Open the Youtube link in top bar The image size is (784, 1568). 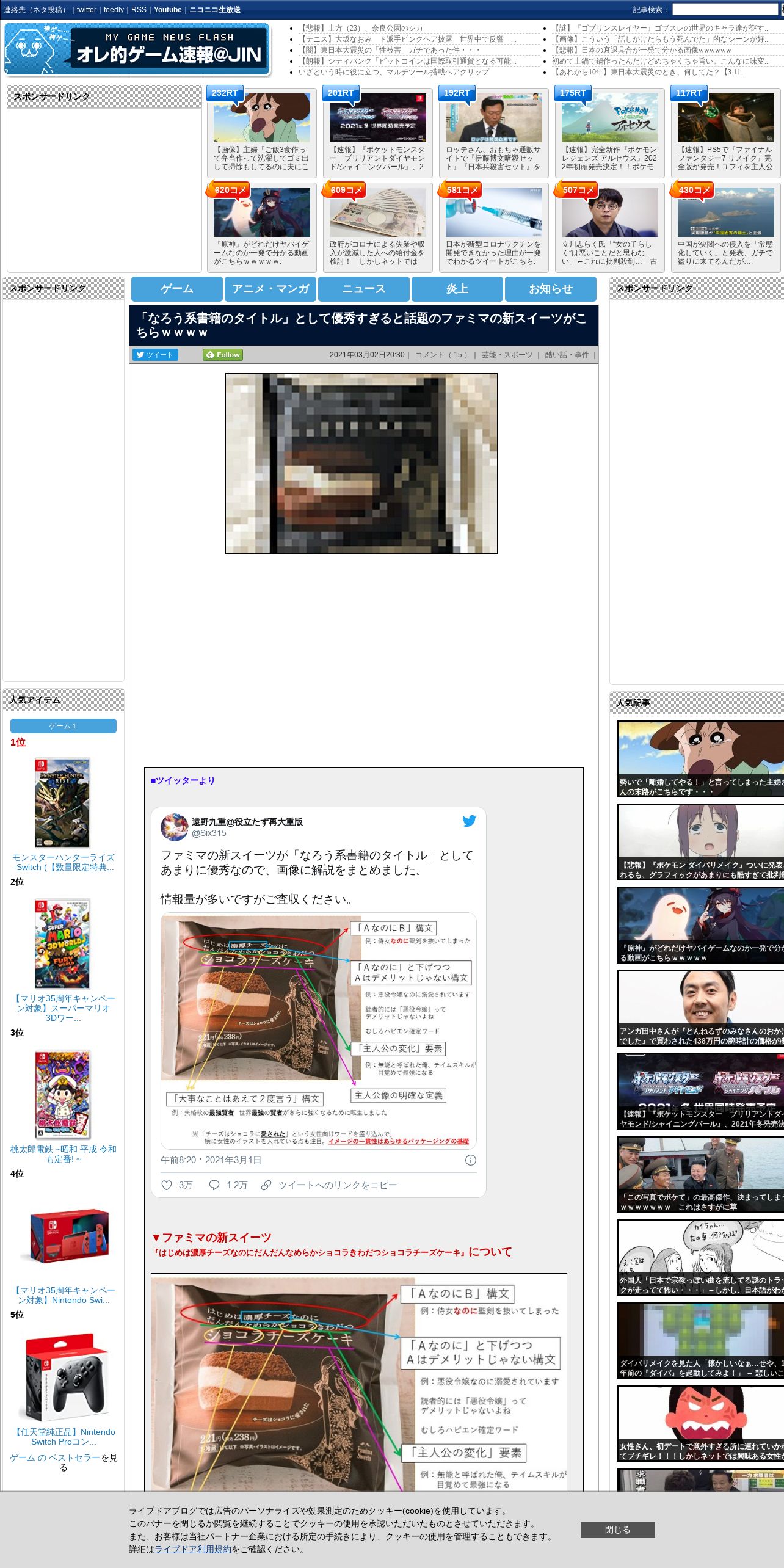pos(167,10)
